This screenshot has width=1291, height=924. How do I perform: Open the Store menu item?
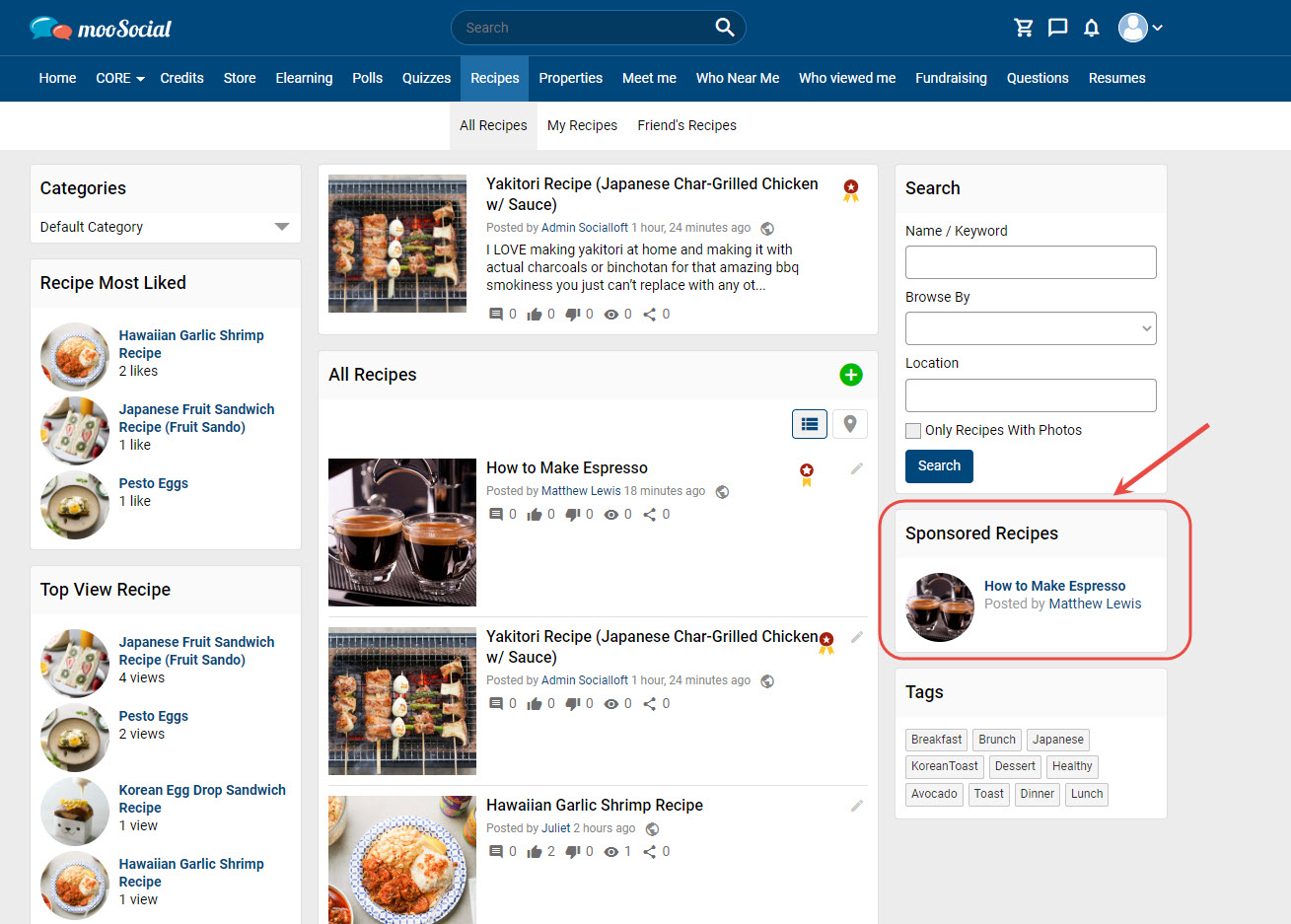click(x=240, y=78)
